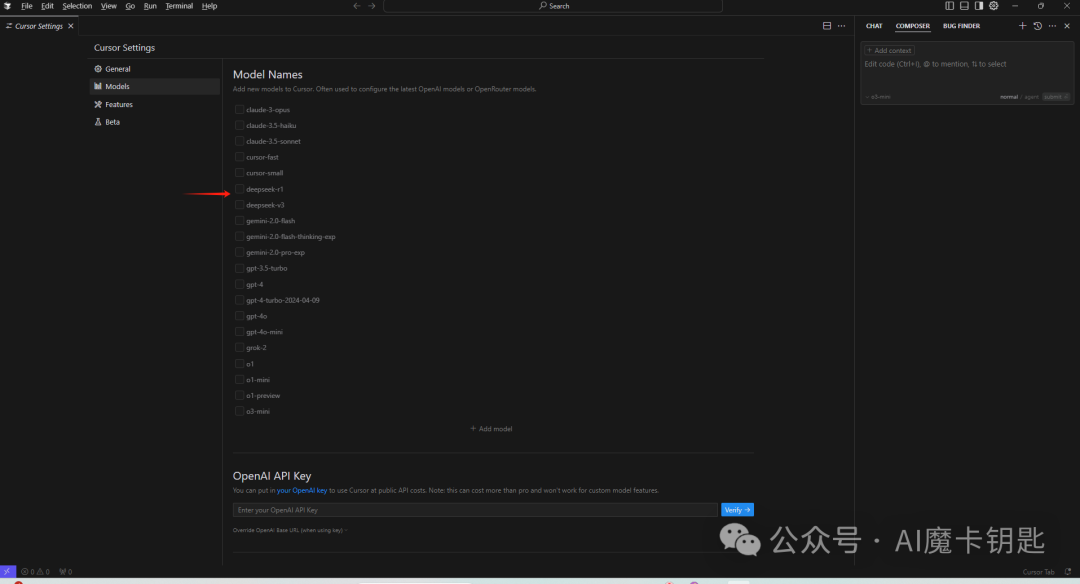The image size is (1080, 584).
Task: Split the editor using the split icon
Action: pyautogui.click(x=827, y=25)
